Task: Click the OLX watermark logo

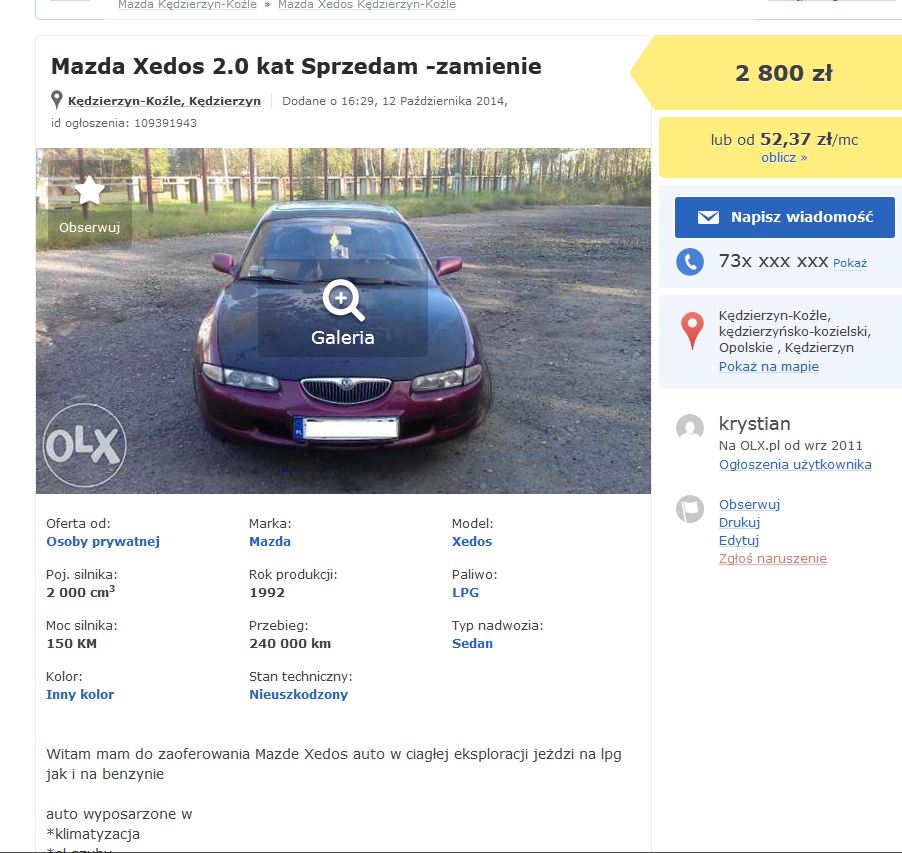Action: (x=84, y=445)
